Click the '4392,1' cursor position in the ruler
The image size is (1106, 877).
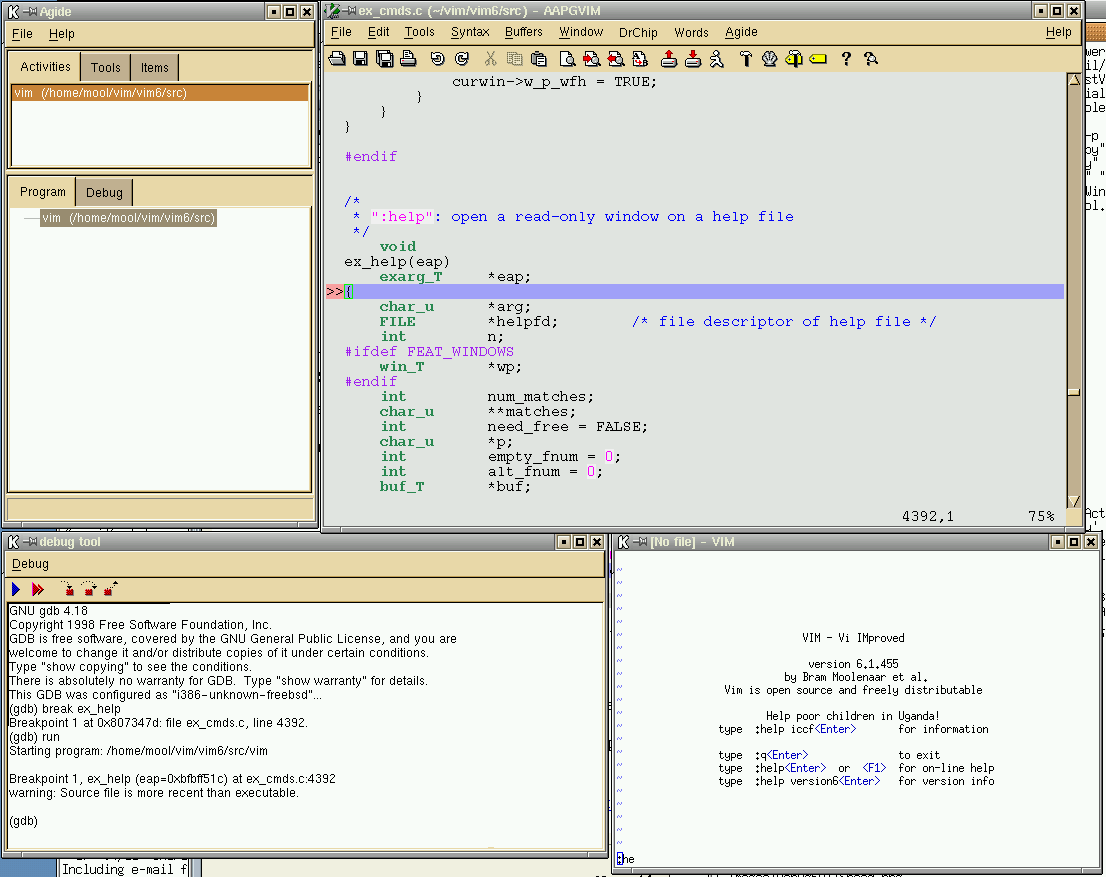pos(928,516)
